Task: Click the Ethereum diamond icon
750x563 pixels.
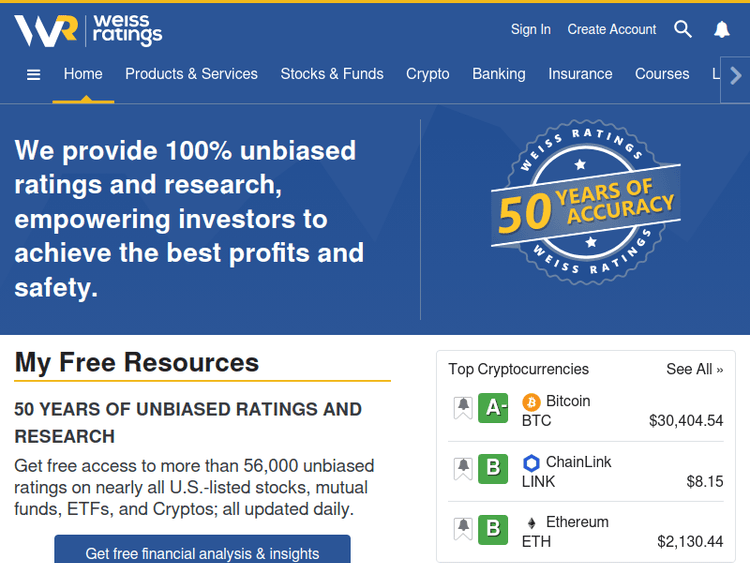Action: pos(531,523)
